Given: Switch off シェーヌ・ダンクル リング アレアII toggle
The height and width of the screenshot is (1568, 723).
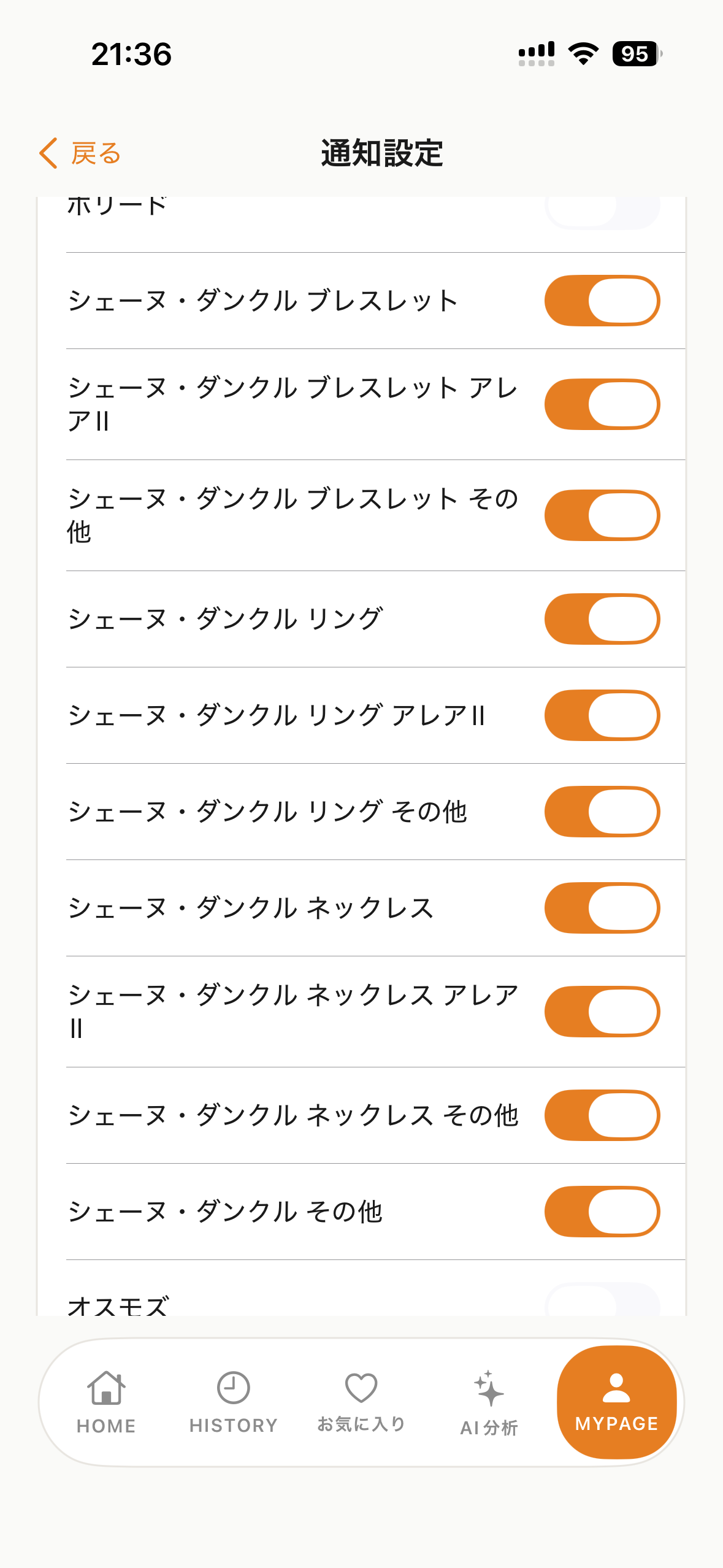Looking at the screenshot, I should point(602,715).
